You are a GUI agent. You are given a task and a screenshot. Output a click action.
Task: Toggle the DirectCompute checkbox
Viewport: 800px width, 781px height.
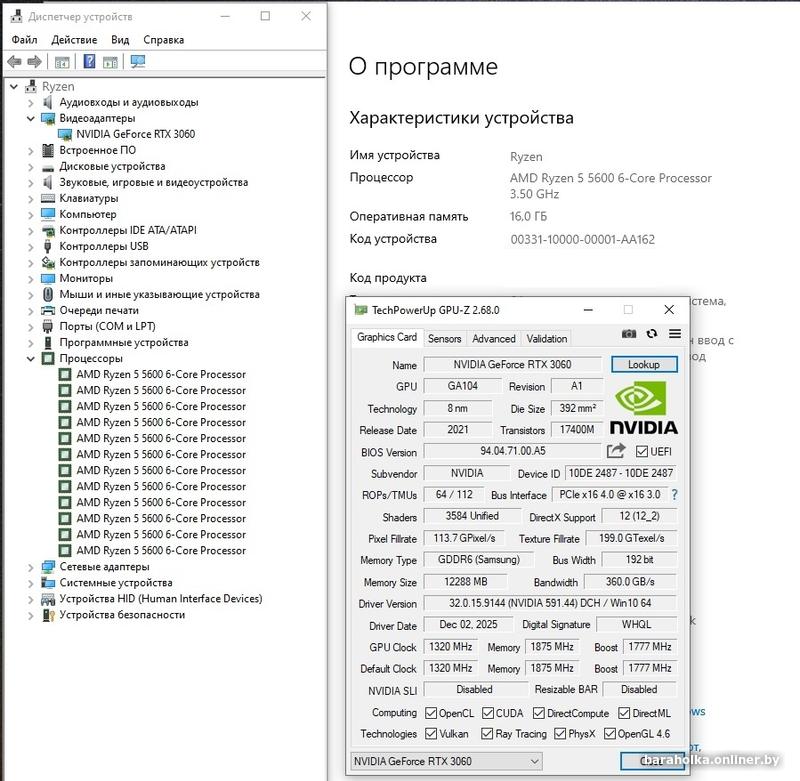539,713
